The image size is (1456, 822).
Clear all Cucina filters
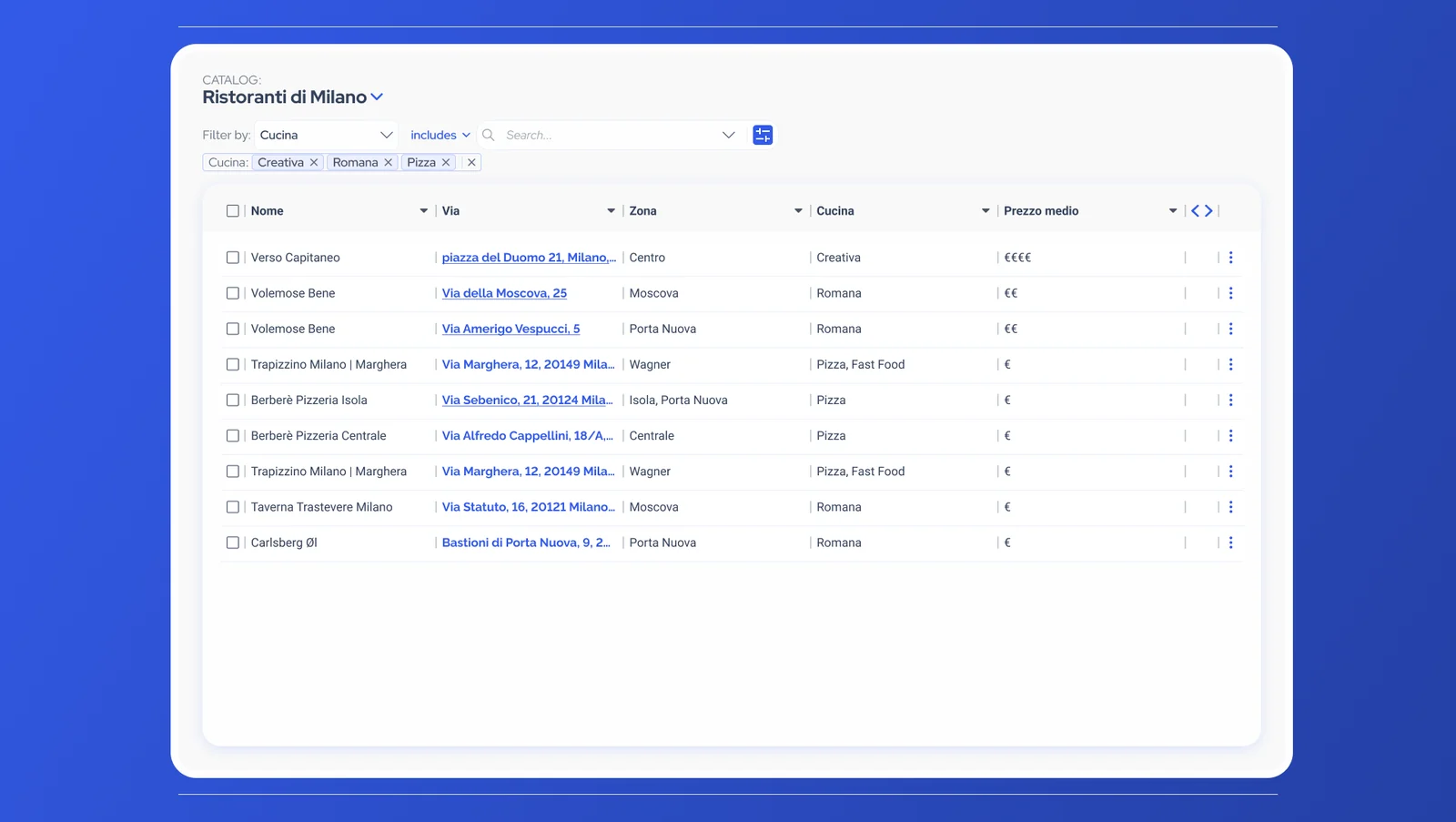pos(471,162)
